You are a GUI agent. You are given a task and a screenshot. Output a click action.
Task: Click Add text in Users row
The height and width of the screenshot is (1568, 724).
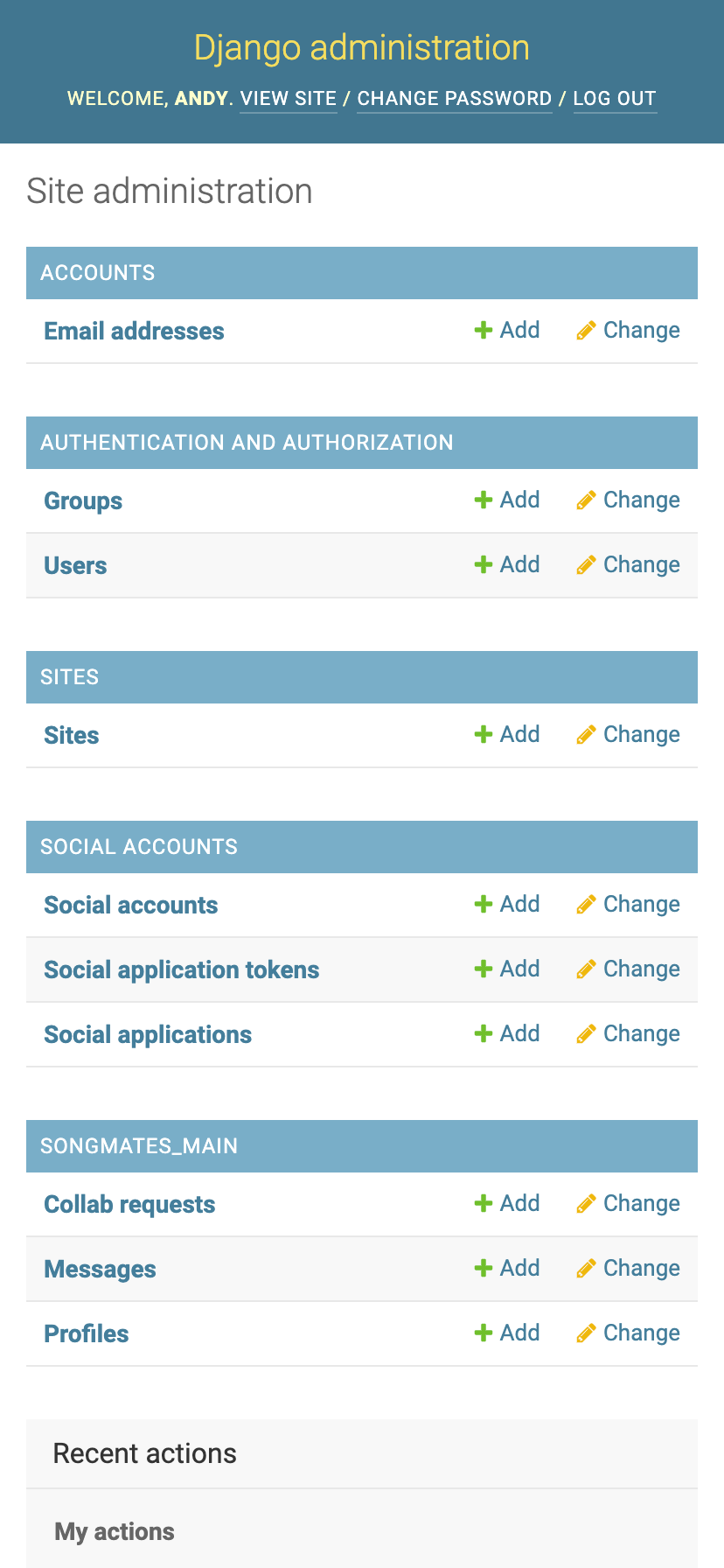click(x=519, y=564)
